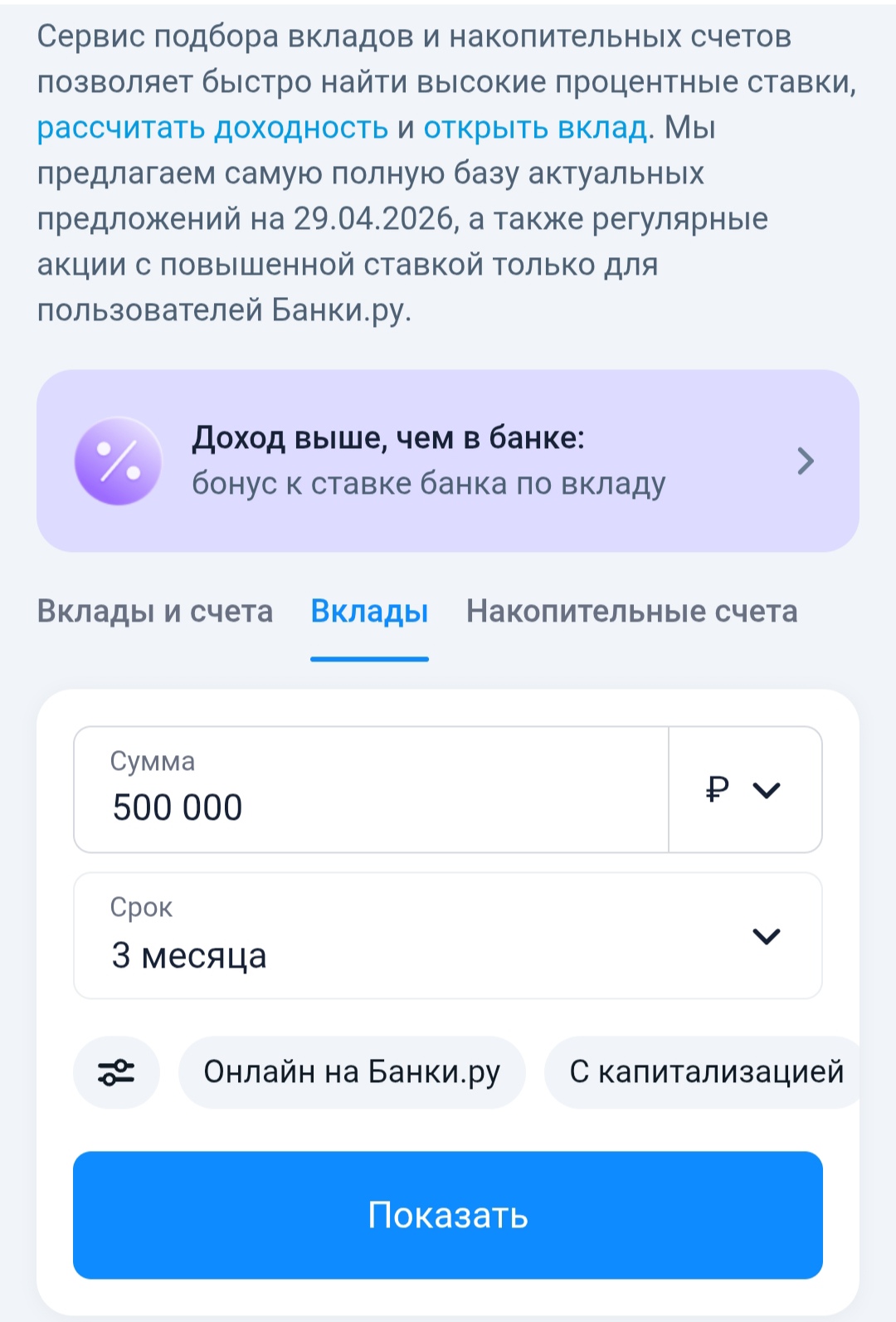Tap the right chevron on the bonus banner

tap(805, 461)
